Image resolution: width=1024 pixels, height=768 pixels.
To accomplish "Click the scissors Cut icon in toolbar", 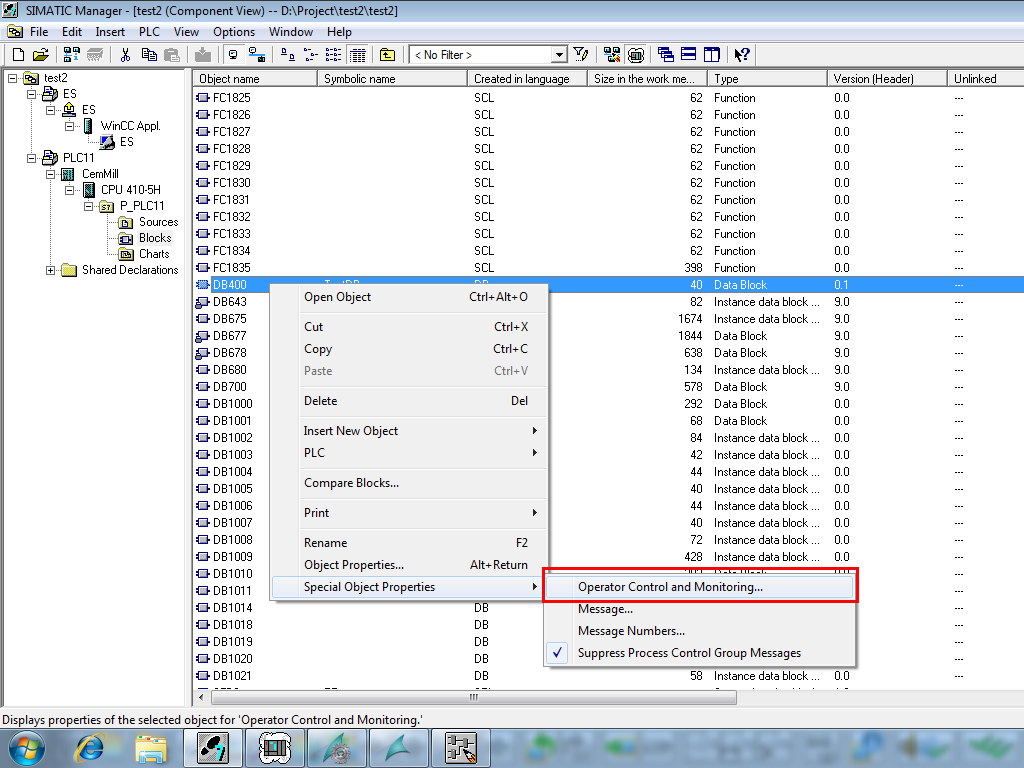I will pyautogui.click(x=125, y=55).
